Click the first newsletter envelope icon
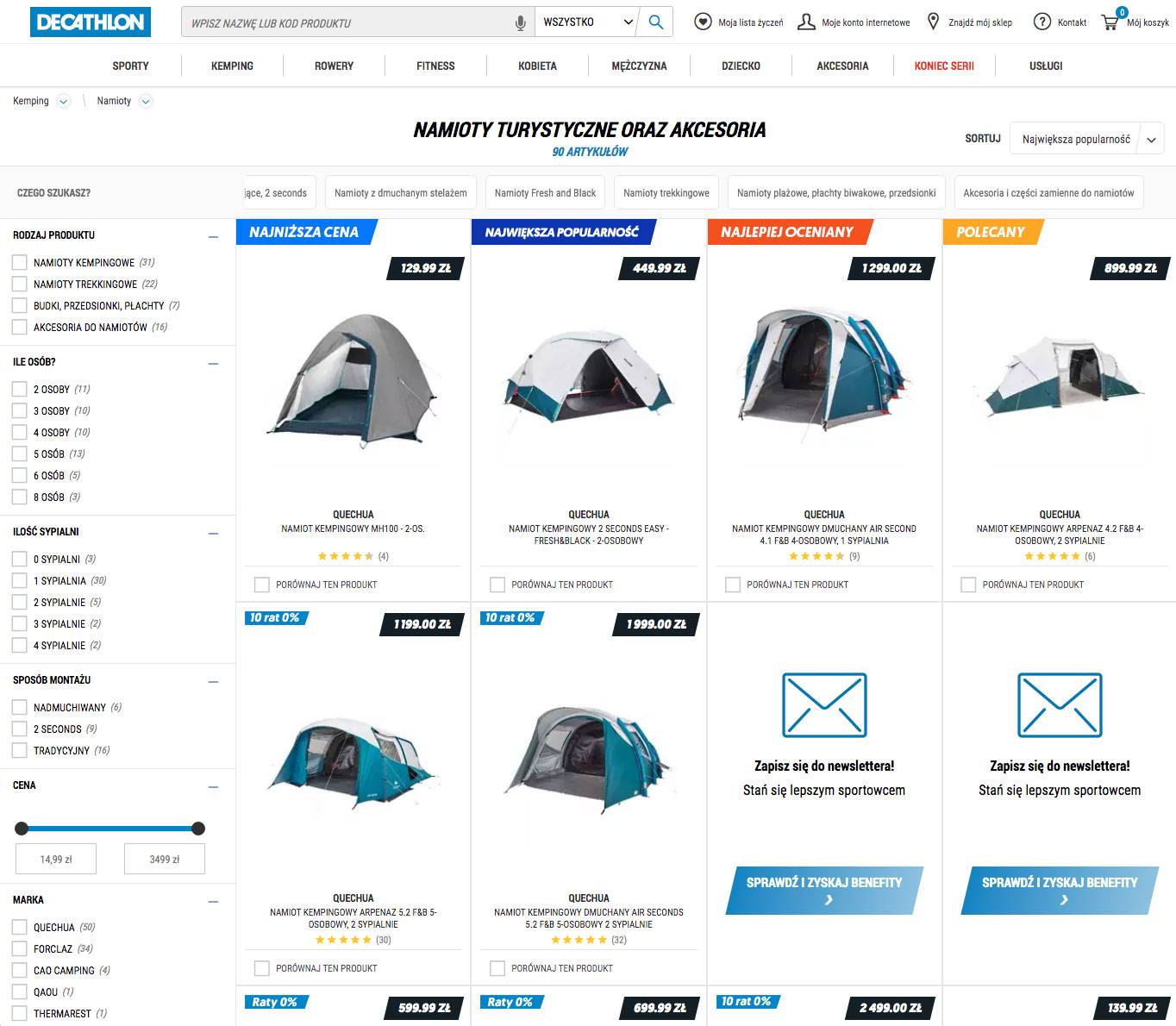1176x1026 pixels. tap(824, 705)
